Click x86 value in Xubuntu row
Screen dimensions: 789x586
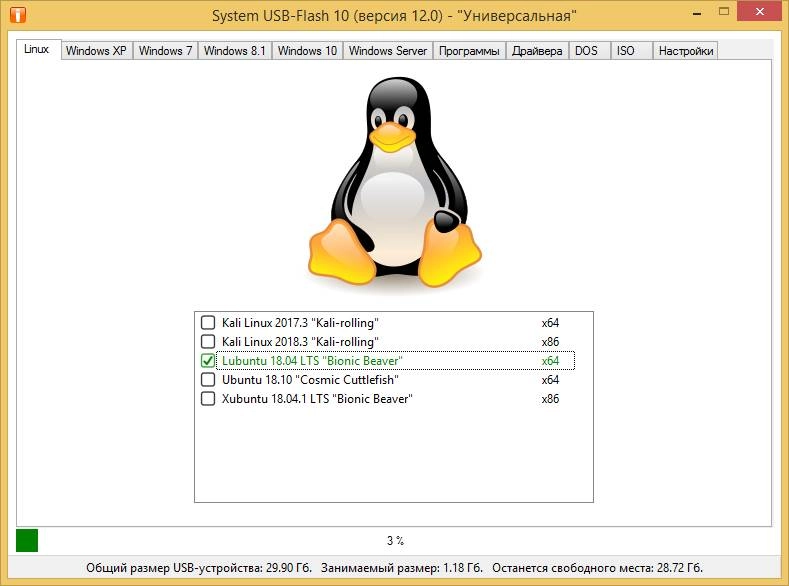(550, 399)
